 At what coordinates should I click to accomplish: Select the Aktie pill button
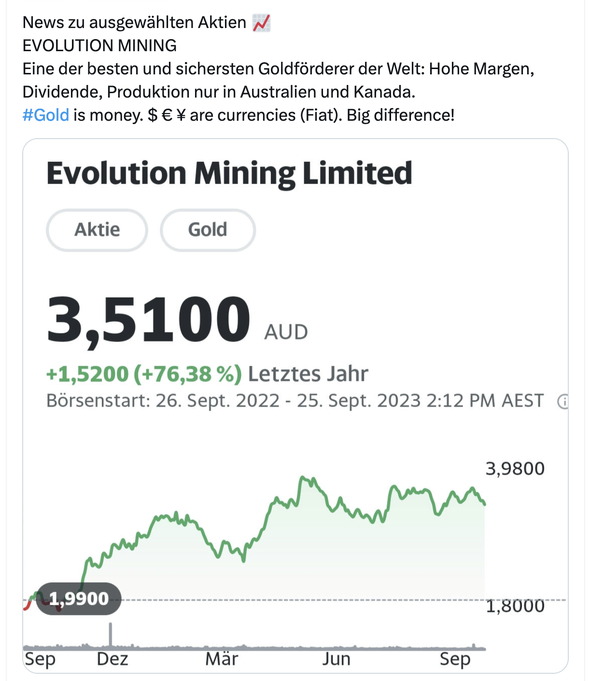[97, 230]
